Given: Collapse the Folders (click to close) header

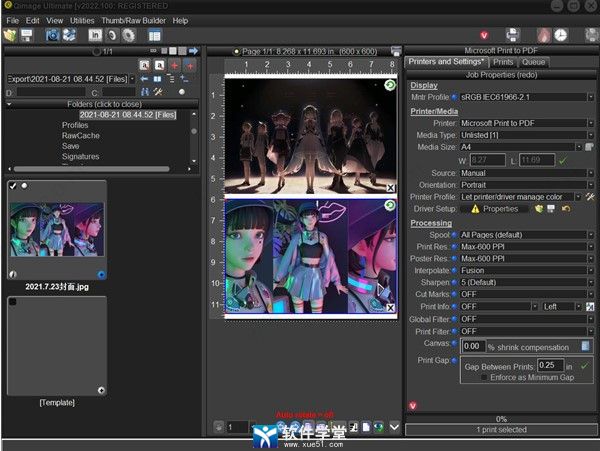Looking at the screenshot, I should click(x=102, y=104).
